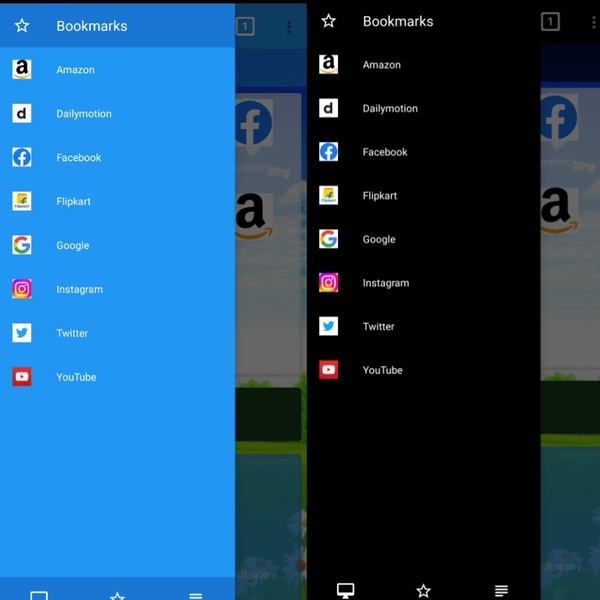Open the Dailymotion favicon in the blue bookmarks panel
Screen dimensions: 600x600
pos(22,113)
